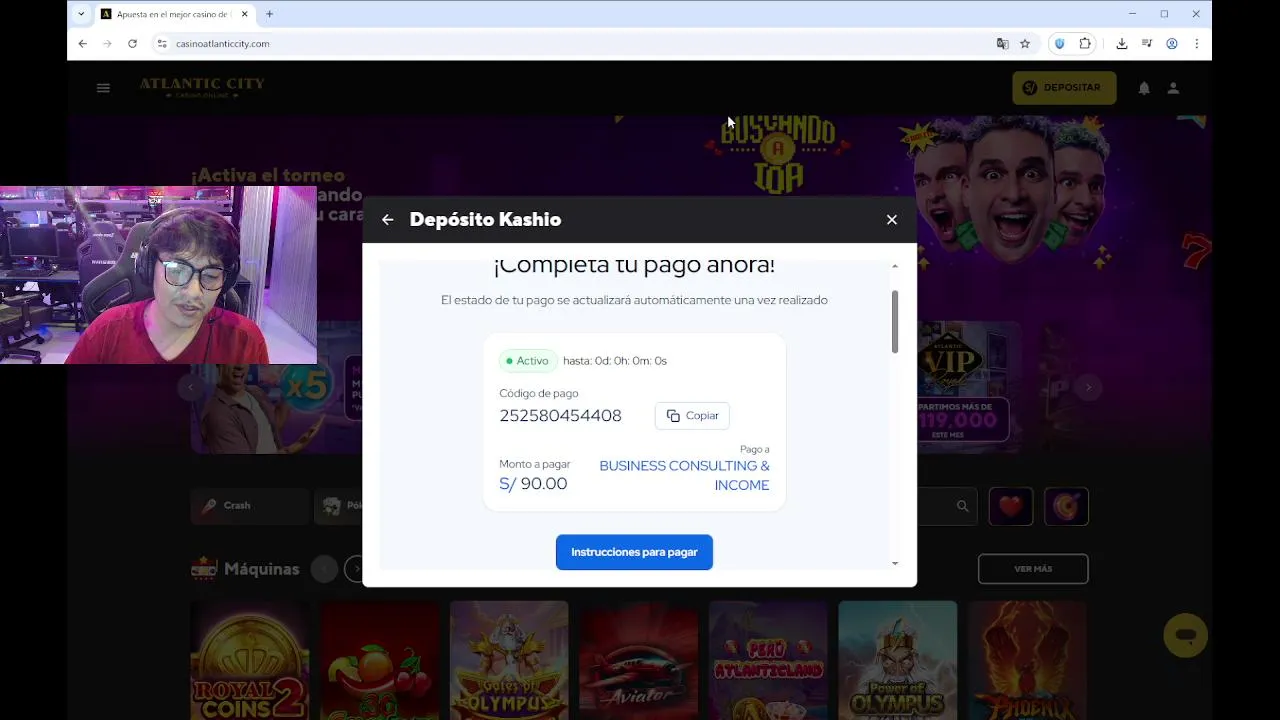Open the Power of Olympus game
Viewport: 1280px width, 720px height.
pos(897,660)
